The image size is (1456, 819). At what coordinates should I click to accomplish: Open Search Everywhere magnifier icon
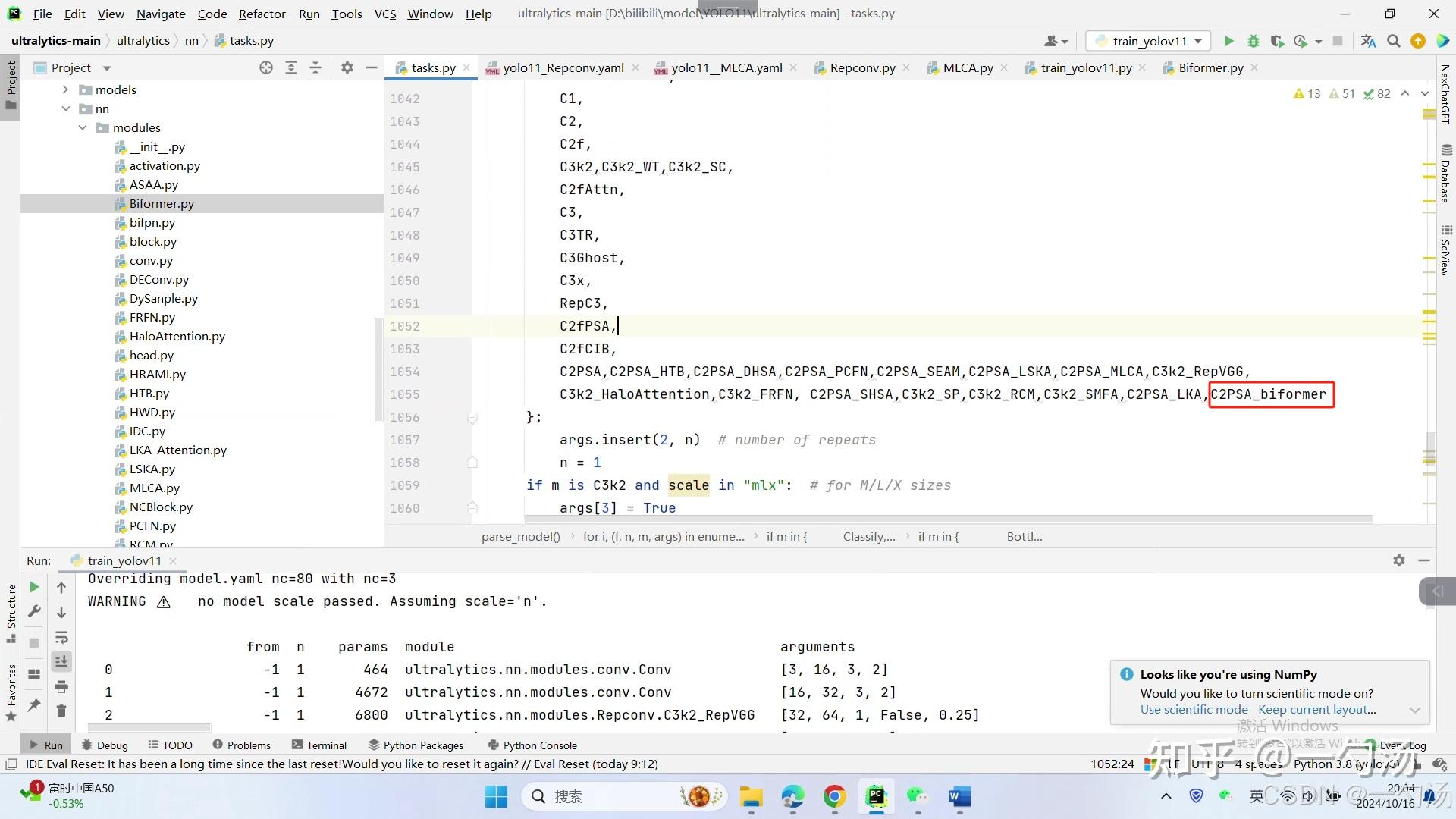click(x=1393, y=41)
